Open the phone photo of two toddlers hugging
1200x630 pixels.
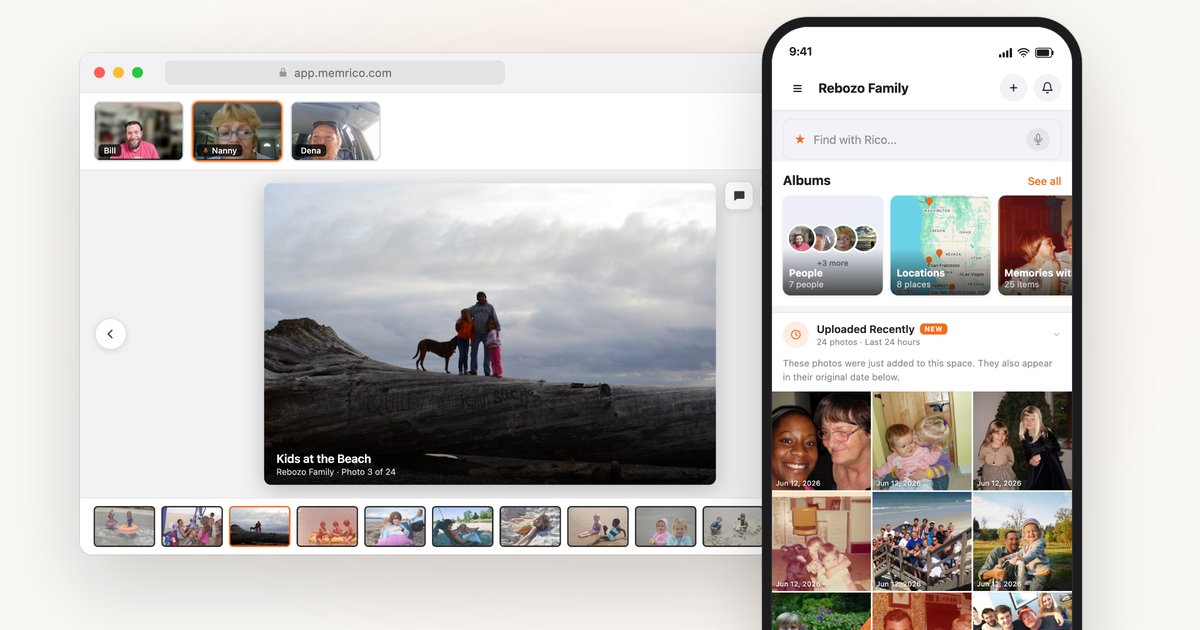click(922, 441)
